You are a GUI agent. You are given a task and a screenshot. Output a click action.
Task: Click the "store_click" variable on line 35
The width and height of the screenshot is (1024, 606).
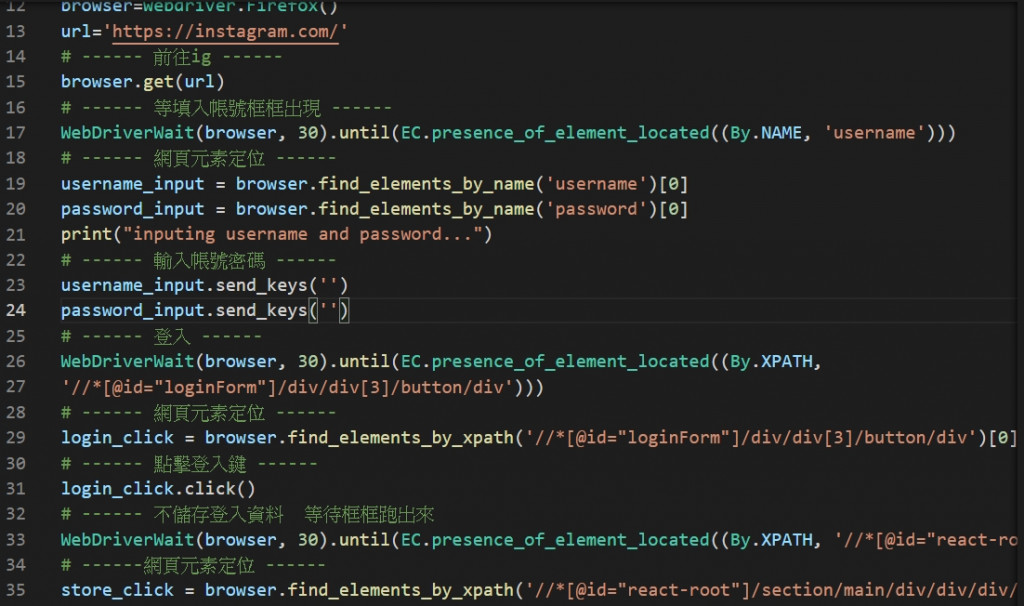[x=118, y=590]
